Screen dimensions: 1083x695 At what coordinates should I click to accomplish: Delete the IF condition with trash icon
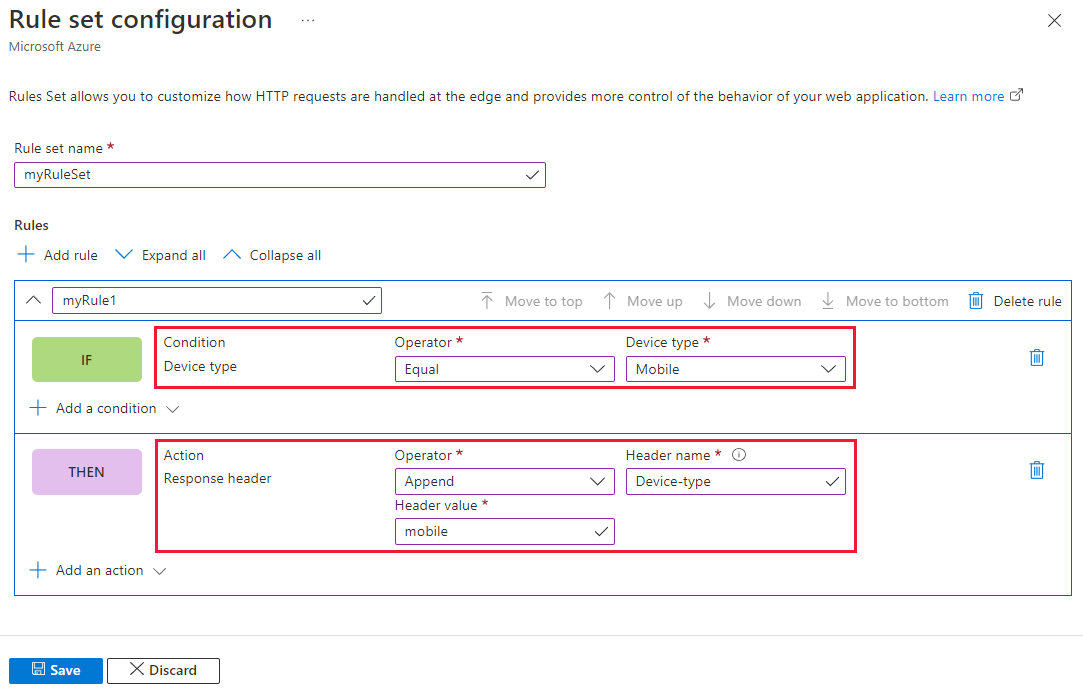pos(1037,357)
